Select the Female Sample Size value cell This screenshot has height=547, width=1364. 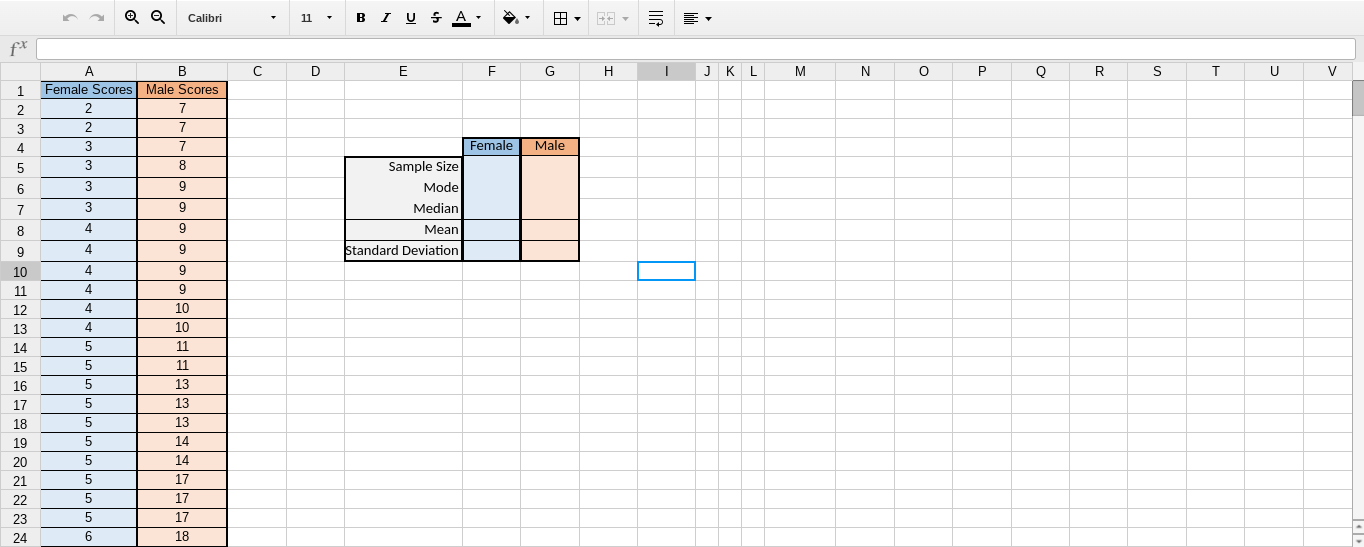click(491, 167)
